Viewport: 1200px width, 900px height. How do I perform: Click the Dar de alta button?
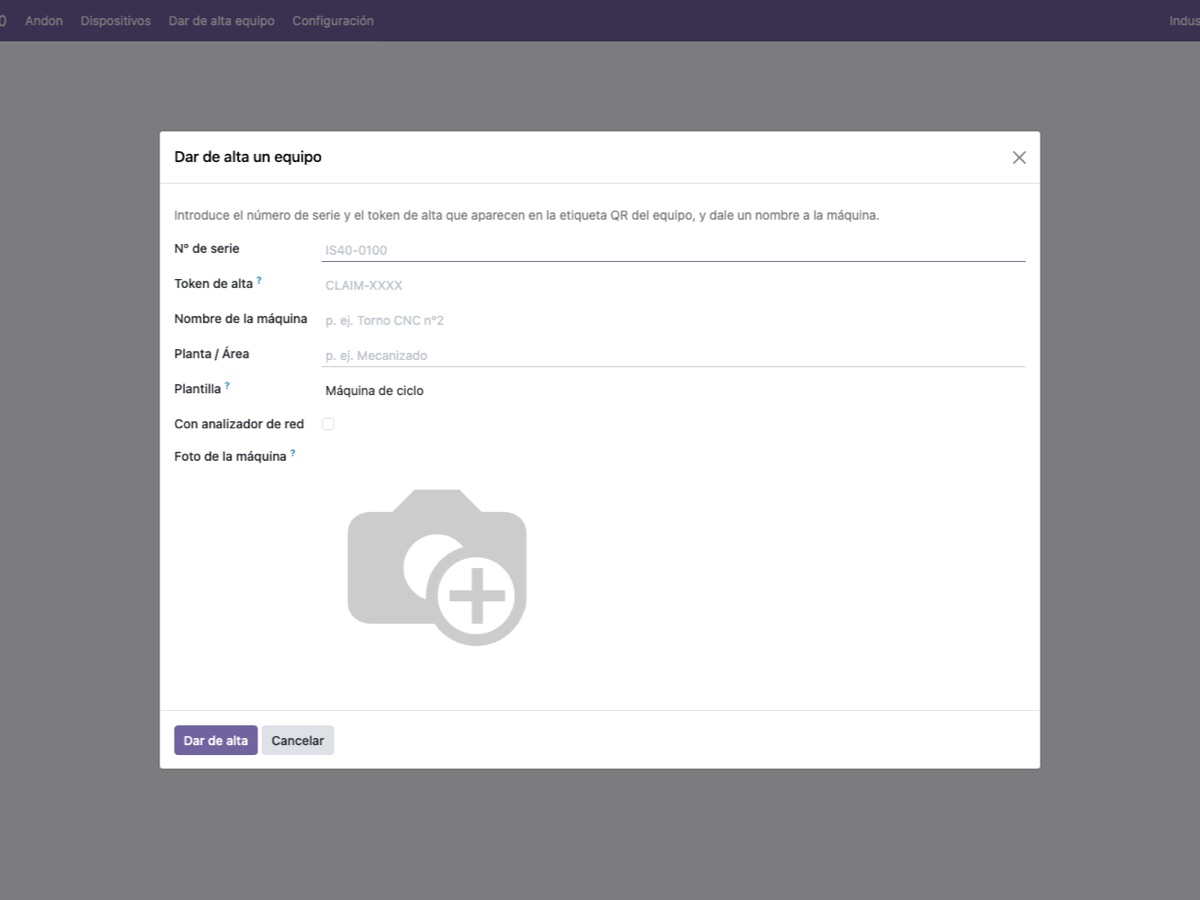(x=216, y=740)
